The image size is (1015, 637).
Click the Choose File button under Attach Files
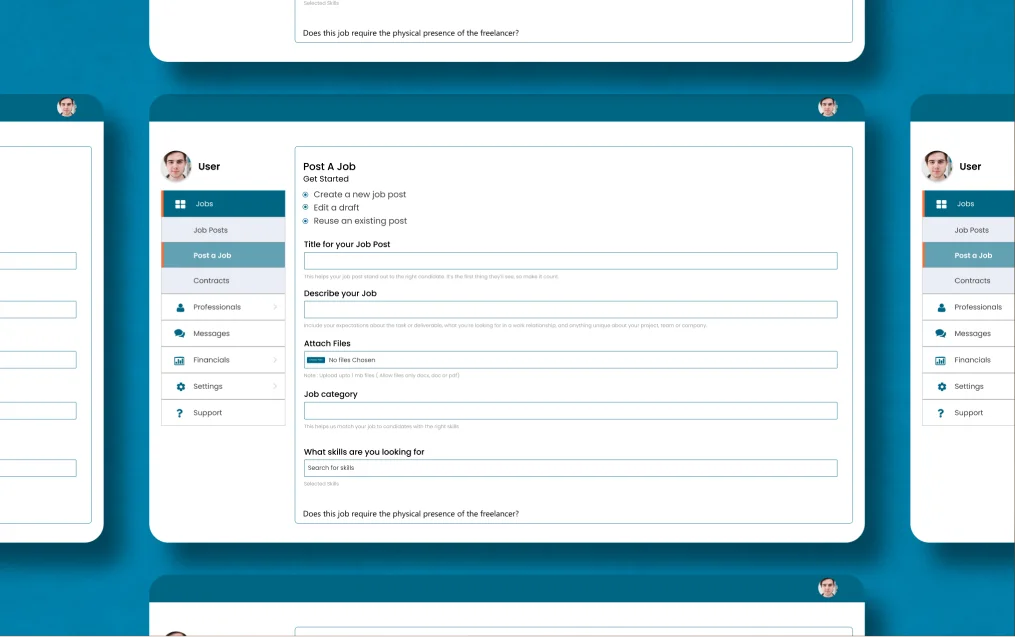pos(316,360)
